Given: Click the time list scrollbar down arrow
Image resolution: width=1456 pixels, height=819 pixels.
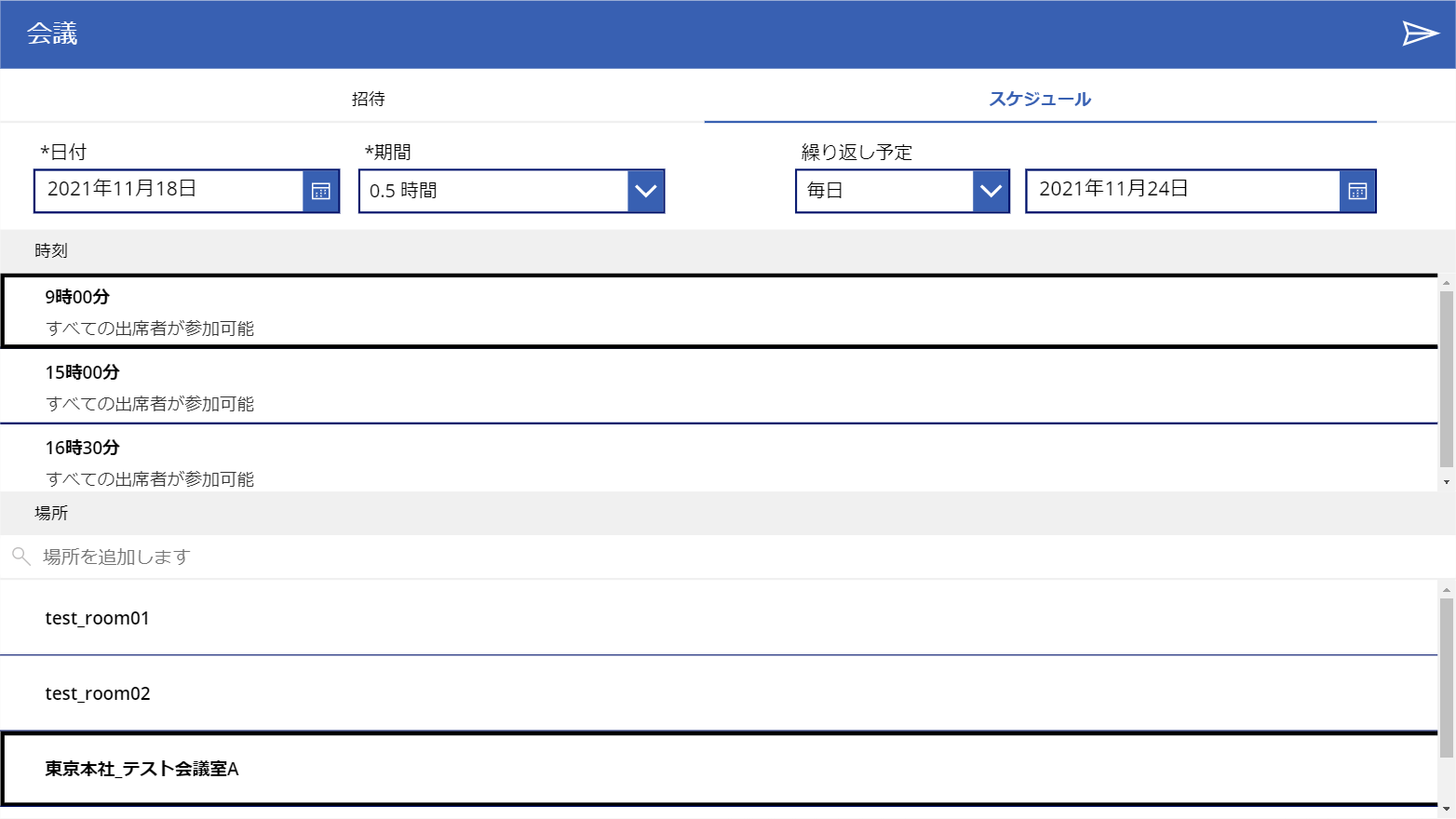Looking at the screenshot, I should point(1447,482).
